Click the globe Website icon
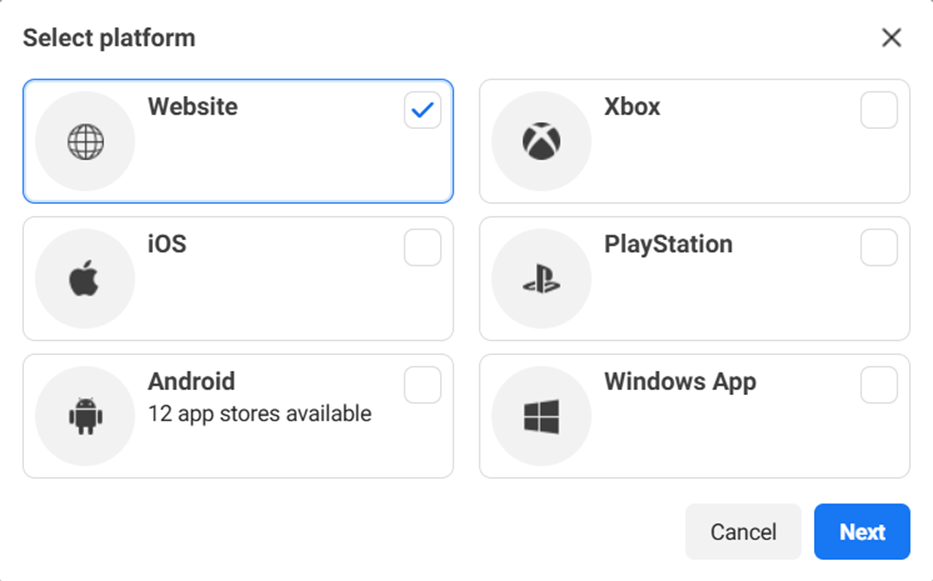Viewport: 933px width, 581px height. [x=85, y=142]
